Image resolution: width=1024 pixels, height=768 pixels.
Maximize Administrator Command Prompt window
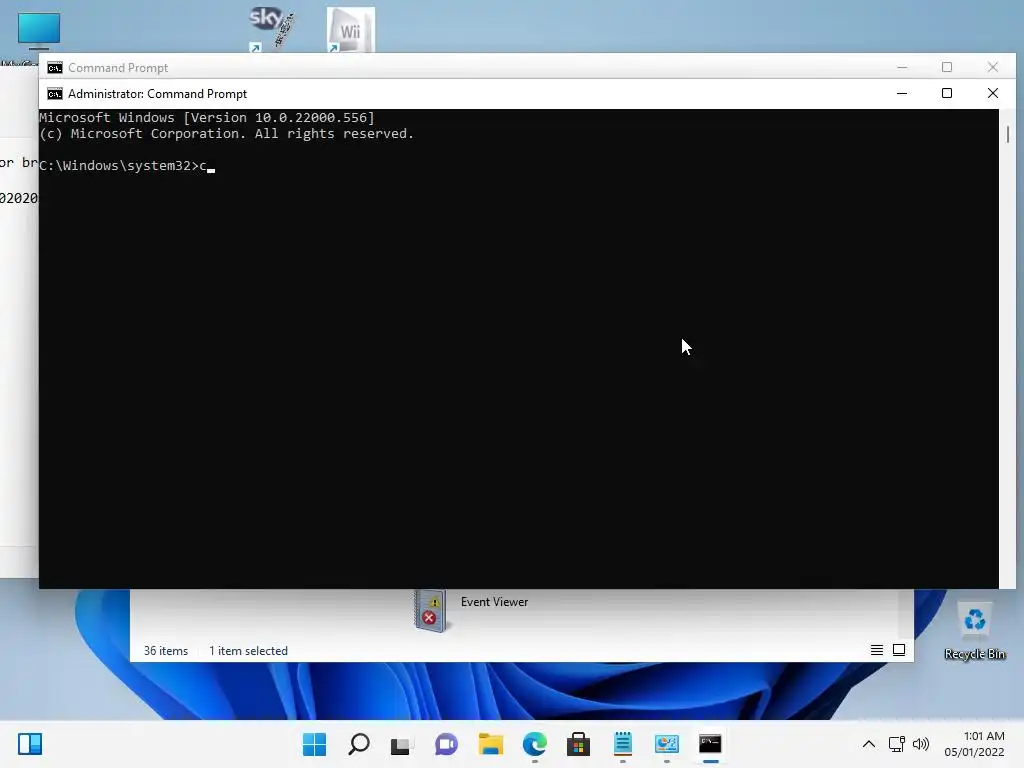947,93
